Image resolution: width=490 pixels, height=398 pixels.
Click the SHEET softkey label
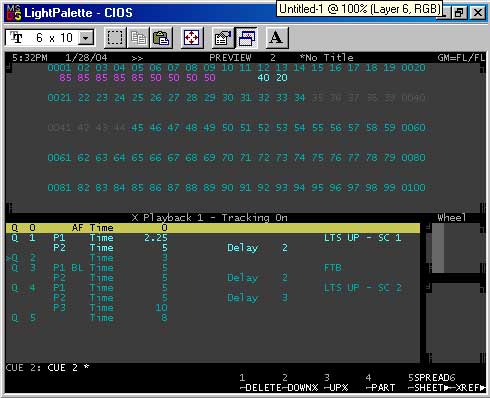click(x=429, y=388)
